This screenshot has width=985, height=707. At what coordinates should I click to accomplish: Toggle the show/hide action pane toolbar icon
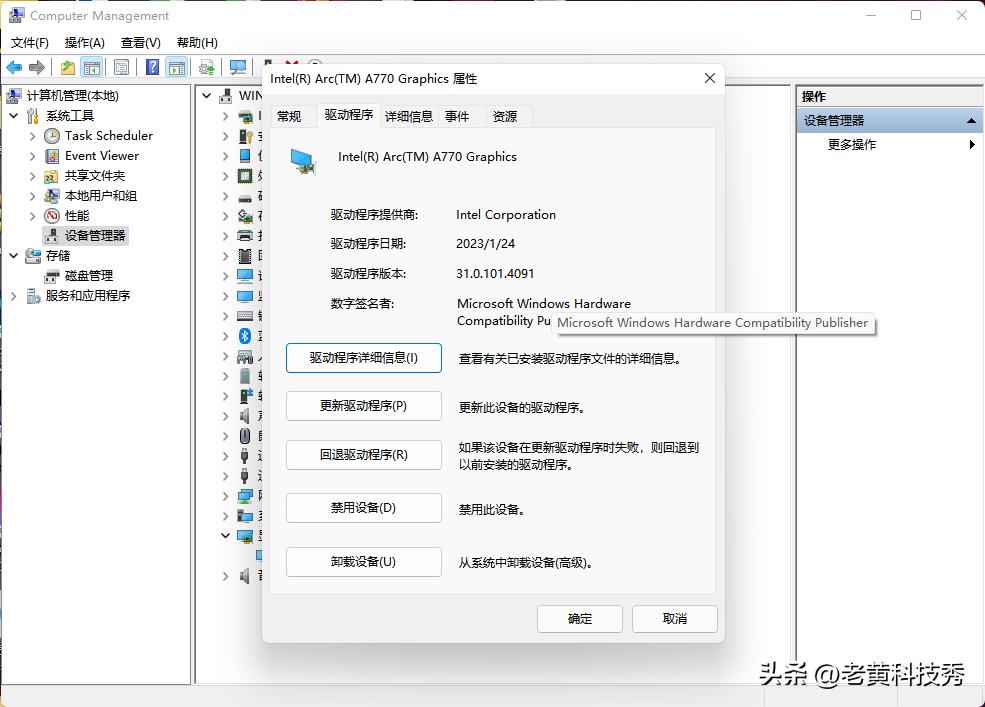pos(177,67)
